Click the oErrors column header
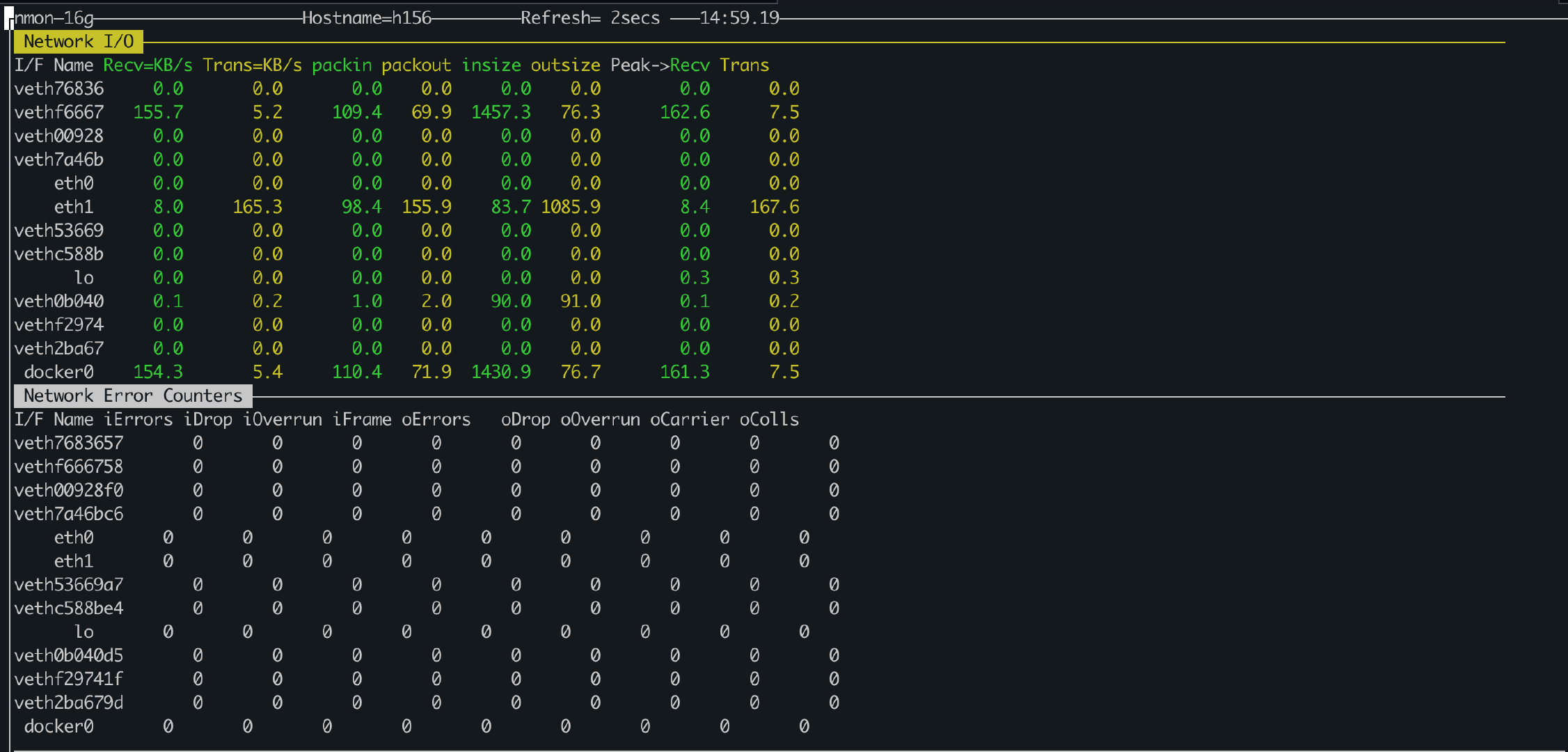The height and width of the screenshot is (752, 1568). (x=436, y=419)
